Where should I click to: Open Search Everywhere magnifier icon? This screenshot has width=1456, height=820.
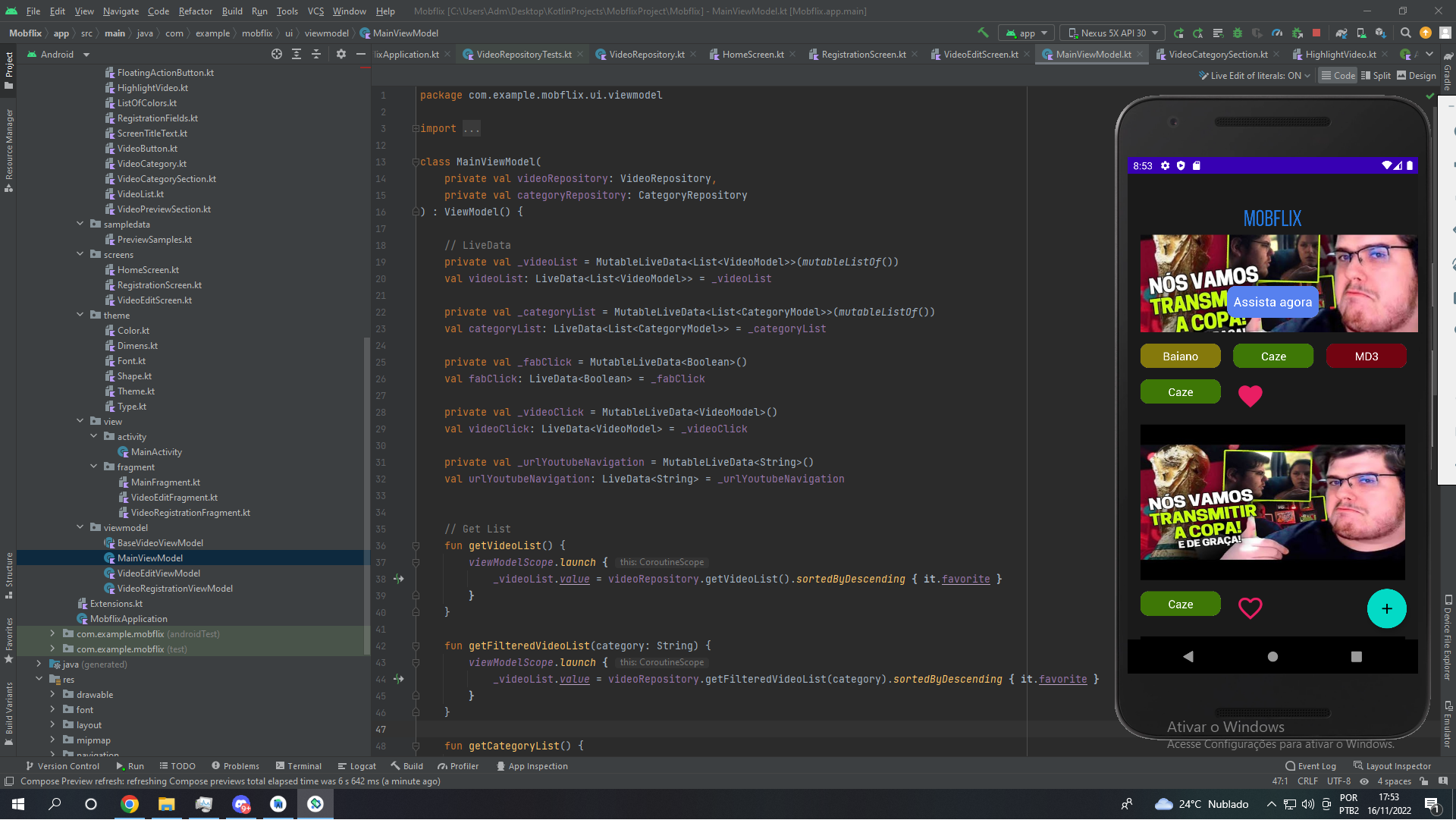coord(1406,33)
